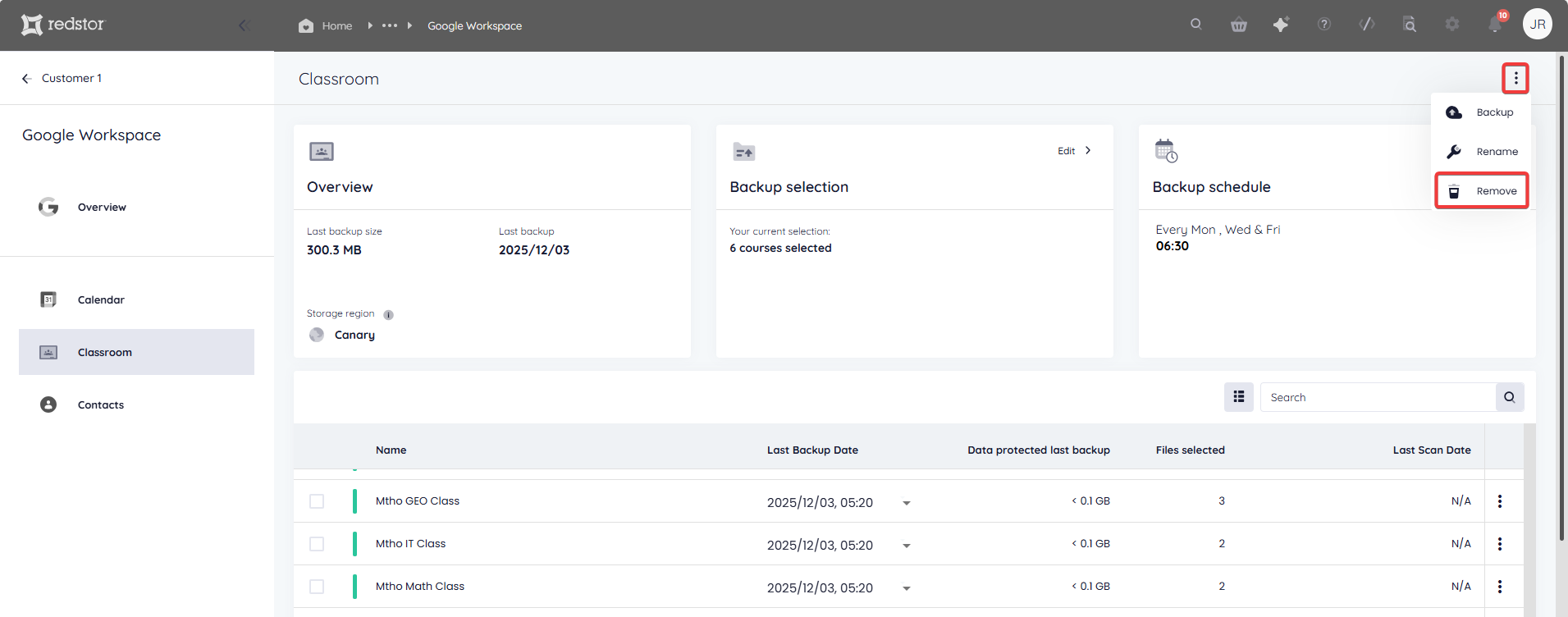Open the settings gear icon
This screenshot has height=617, width=1568.
pyautogui.click(x=1452, y=25)
